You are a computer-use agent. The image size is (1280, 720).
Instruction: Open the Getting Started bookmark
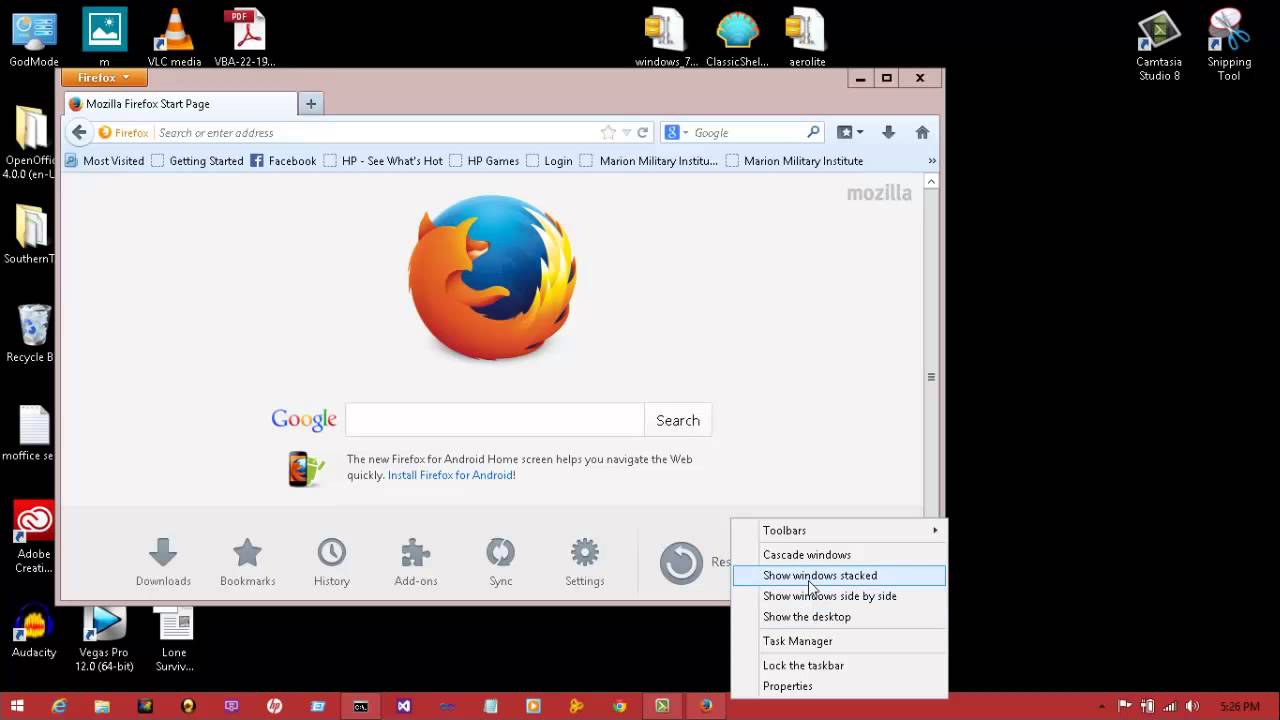(197, 161)
